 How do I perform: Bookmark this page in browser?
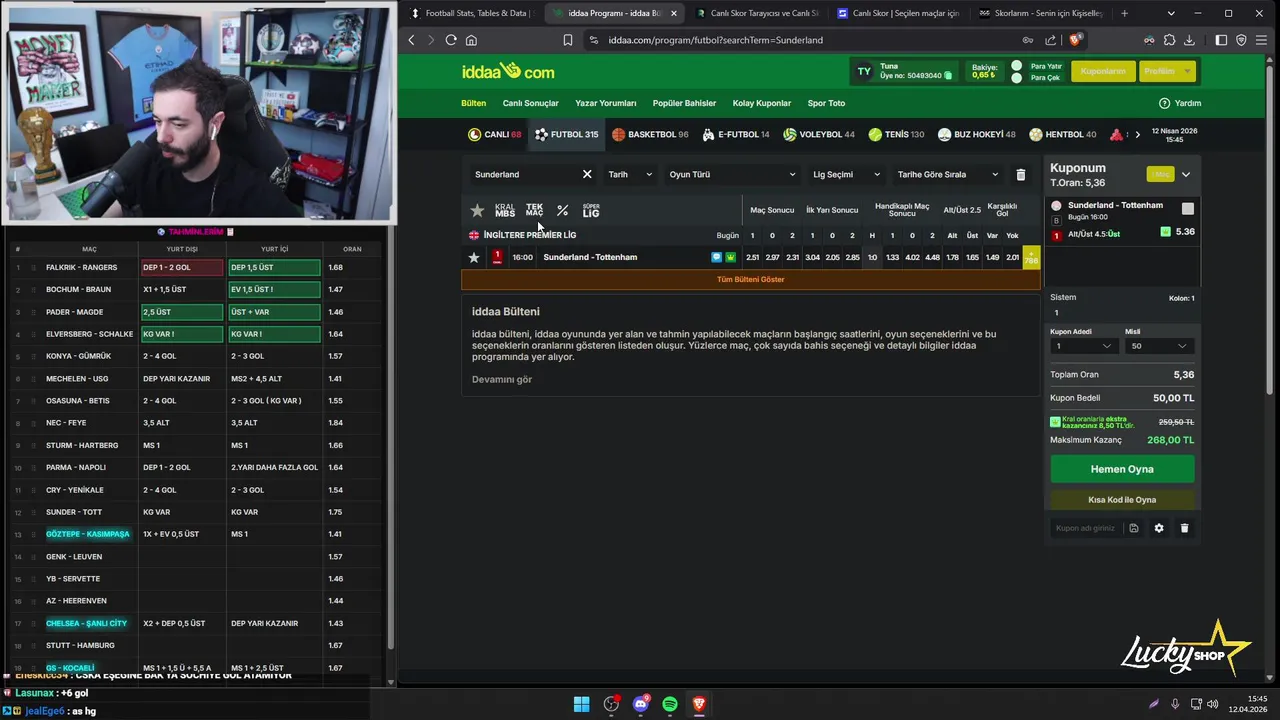tap(567, 40)
